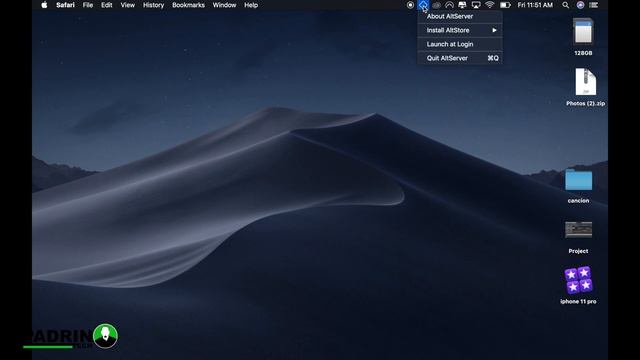
Task: Open the Apple menu
Action: (44, 5)
